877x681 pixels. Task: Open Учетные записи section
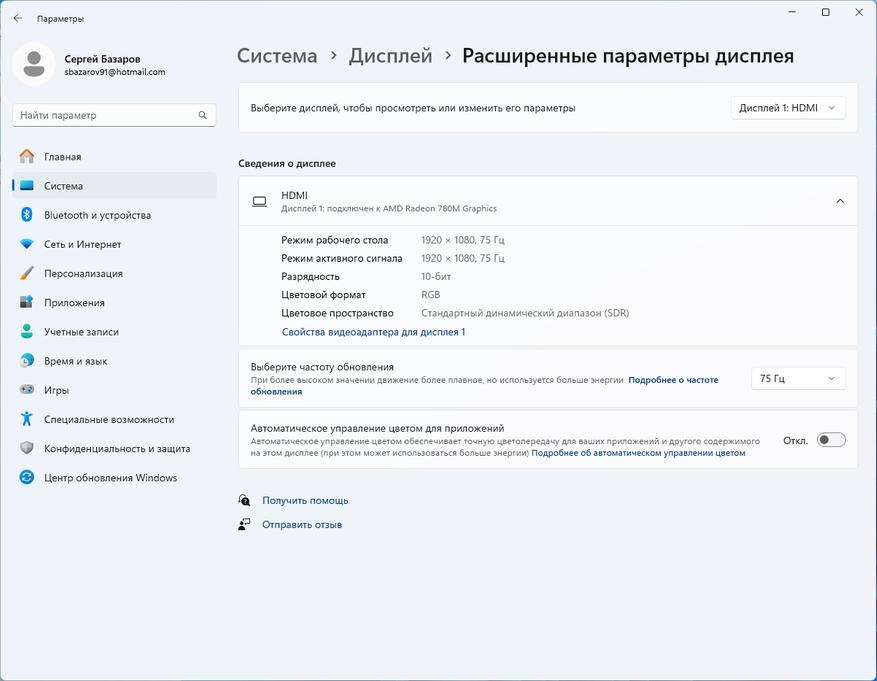coord(114,332)
